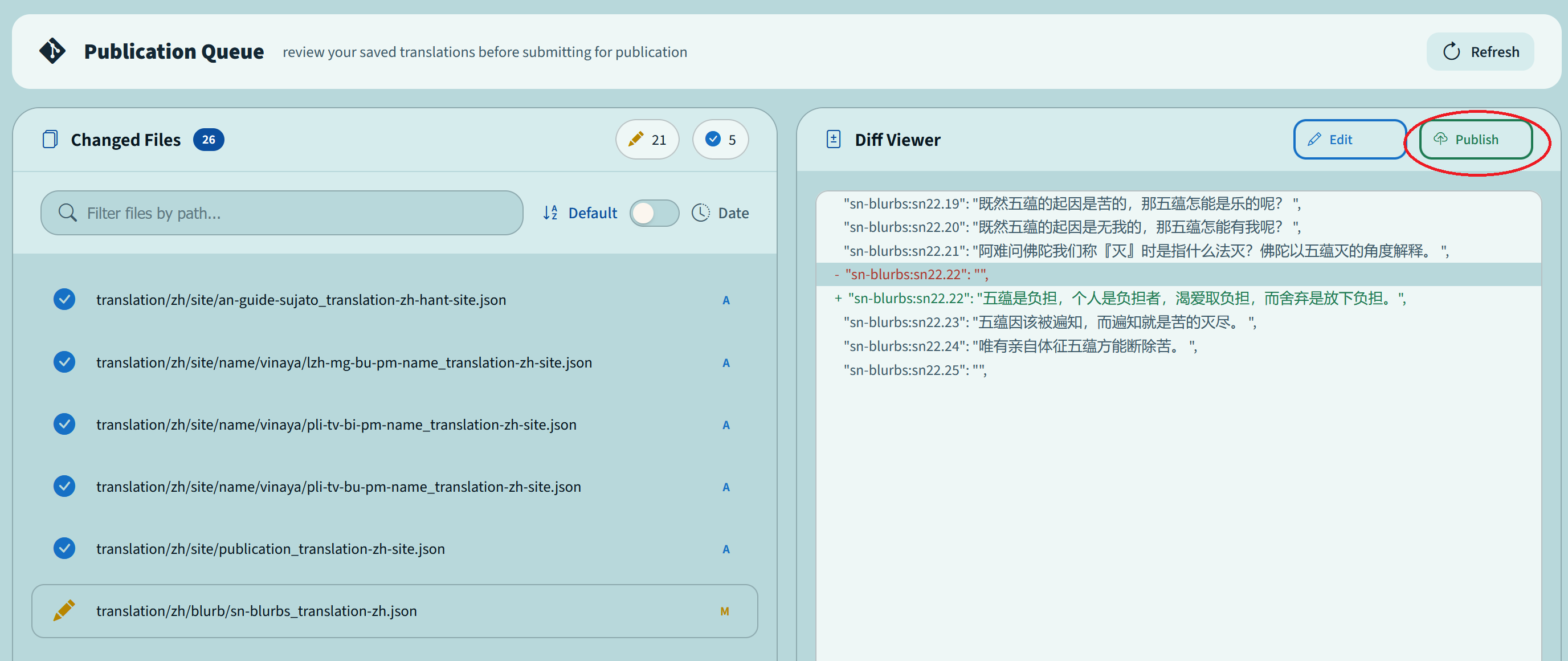Click the clock icon beside Date
The image size is (1568, 661).
pos(701,213)
